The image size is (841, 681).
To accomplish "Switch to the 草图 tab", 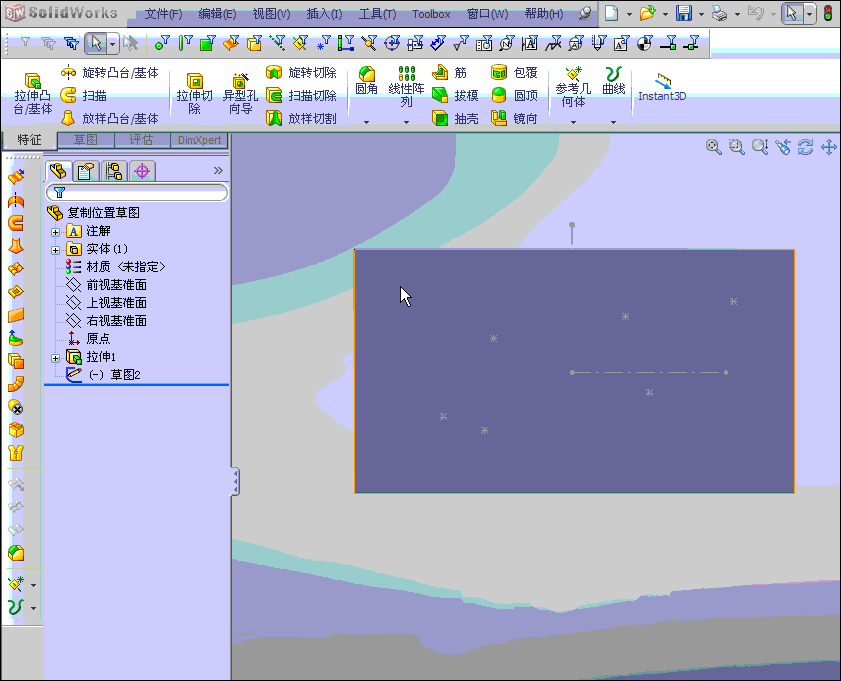I will 86,140.
